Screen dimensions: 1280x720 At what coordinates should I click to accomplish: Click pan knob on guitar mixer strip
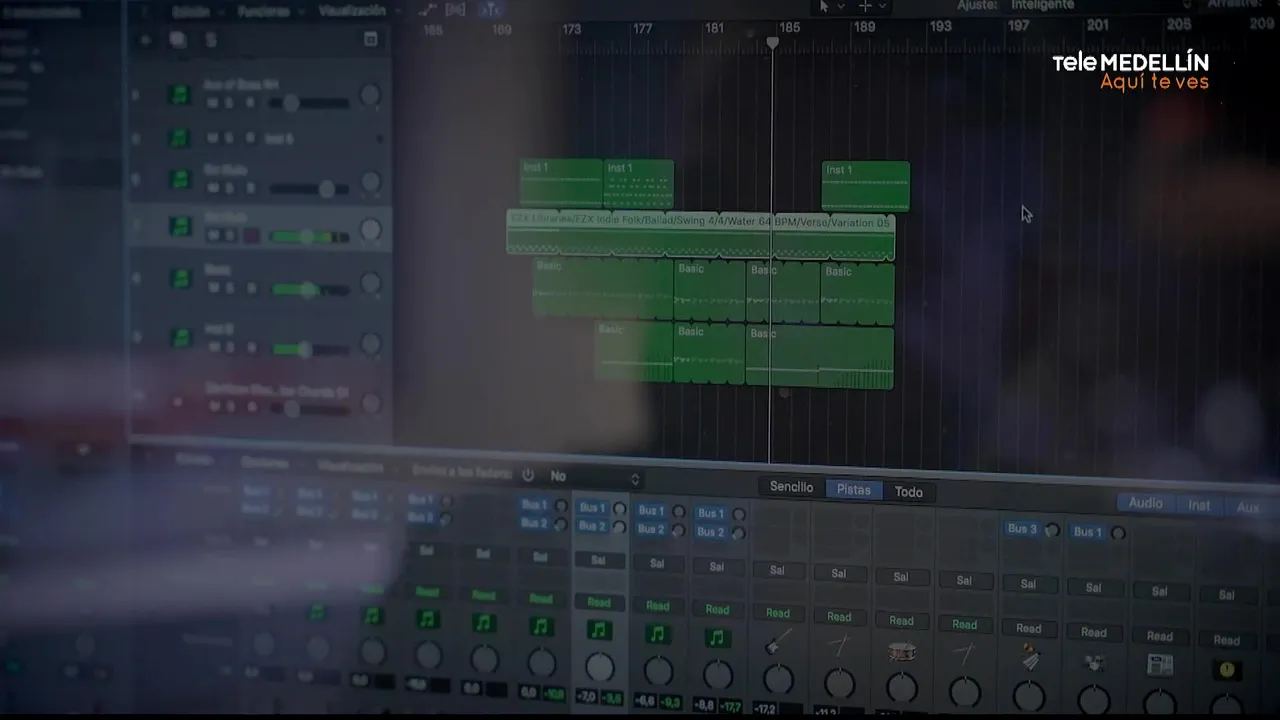click(x=778, y=680)
